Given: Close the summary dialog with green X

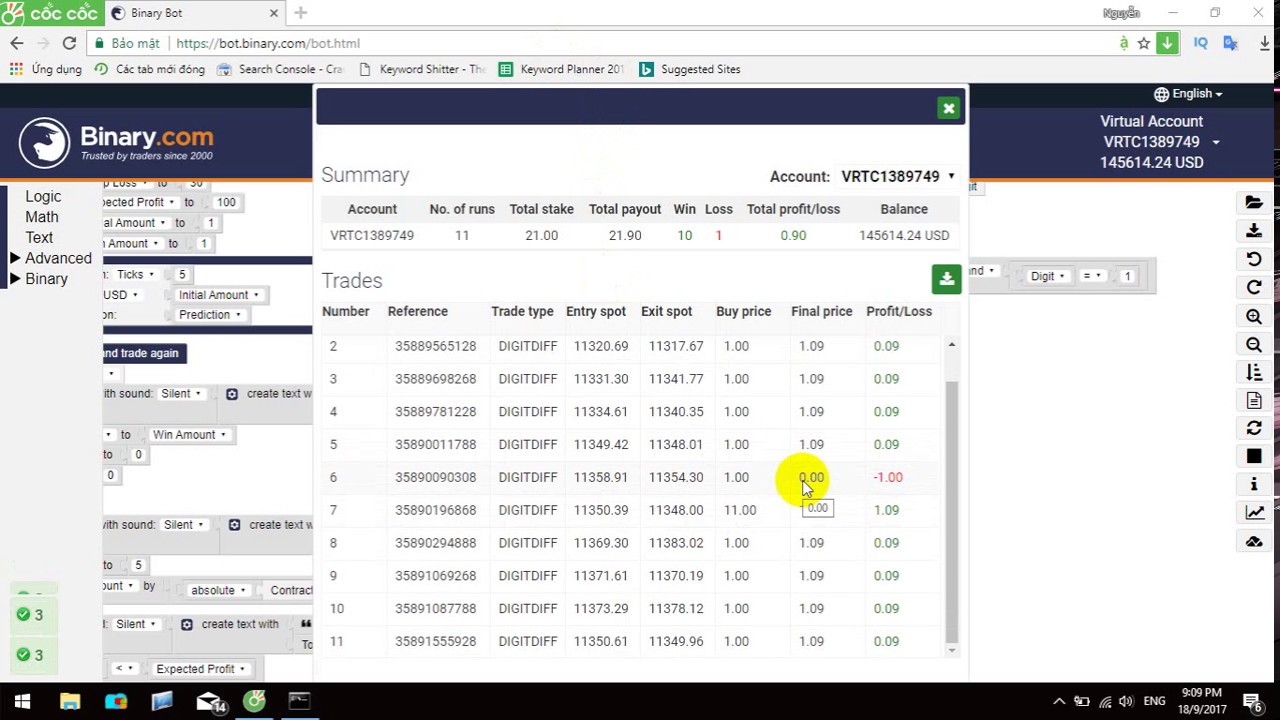Looking at the screenshot, I should coord(948,108).
